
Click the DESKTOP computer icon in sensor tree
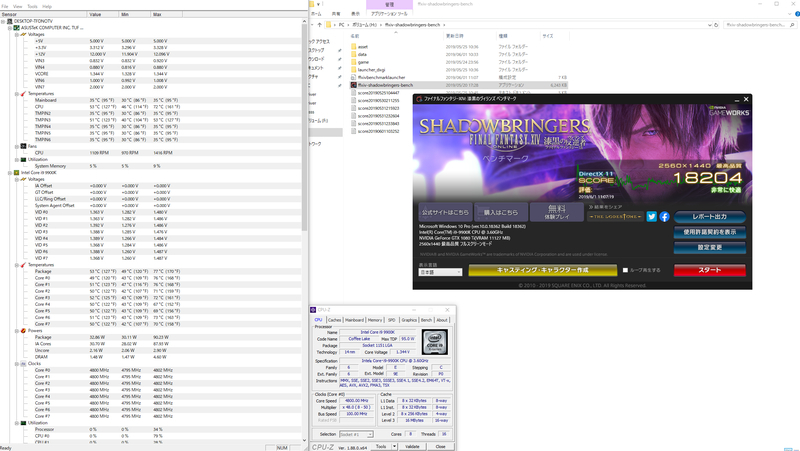(10, 21)
